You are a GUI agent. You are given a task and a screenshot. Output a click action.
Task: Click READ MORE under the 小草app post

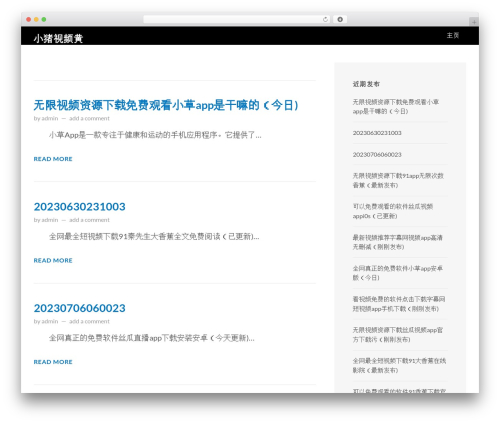tap(53, 159)
